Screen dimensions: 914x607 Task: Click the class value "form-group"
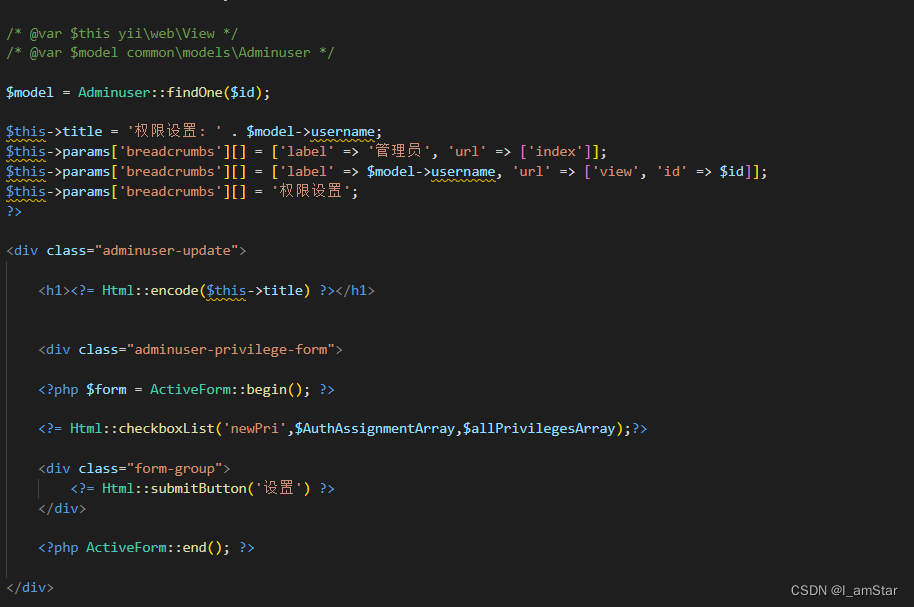click(174, 469)
